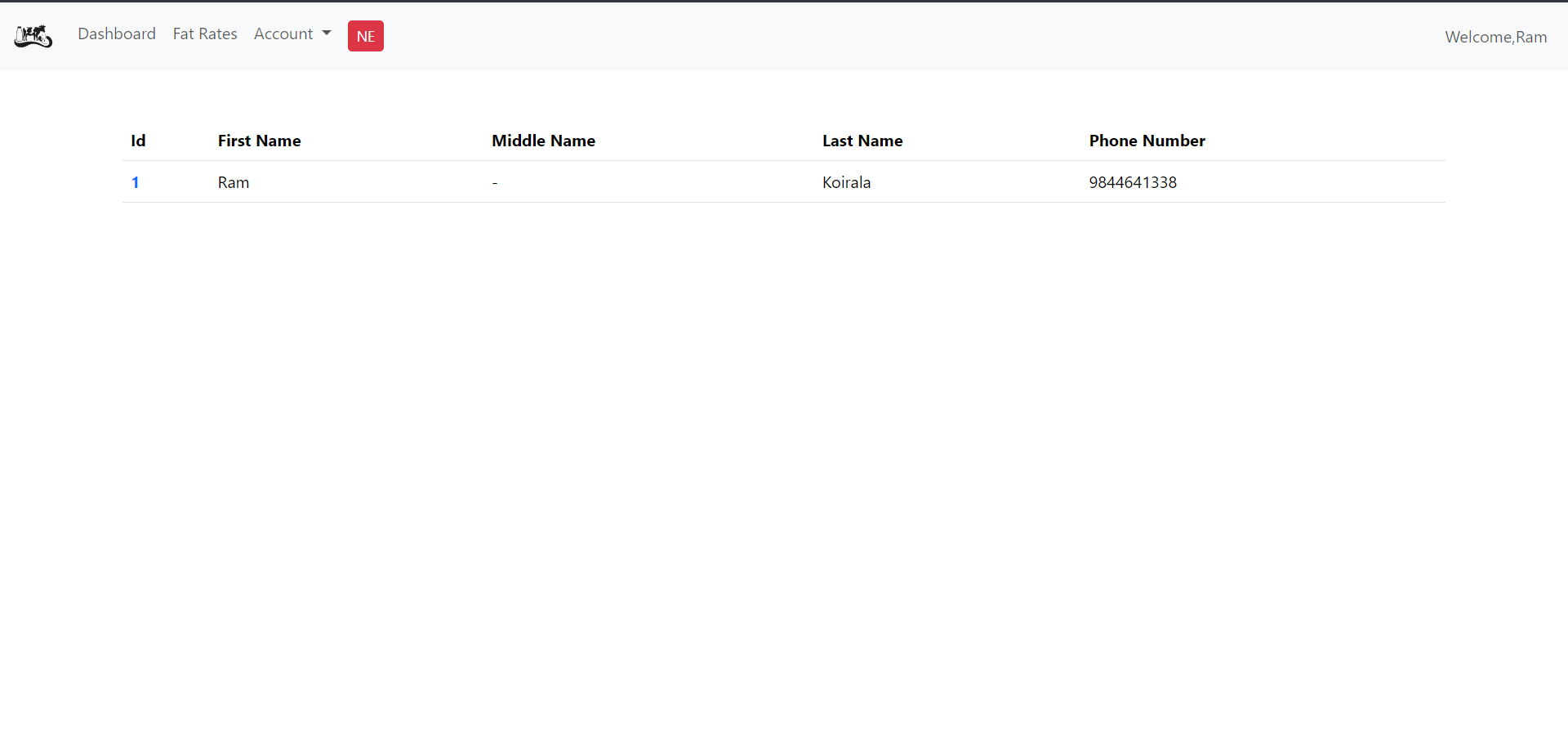The height and width of the screenshot is (733, 1568).
Task: Click the phone number 9844641338
Action: pyautogui.click(x=1133, y=182)
